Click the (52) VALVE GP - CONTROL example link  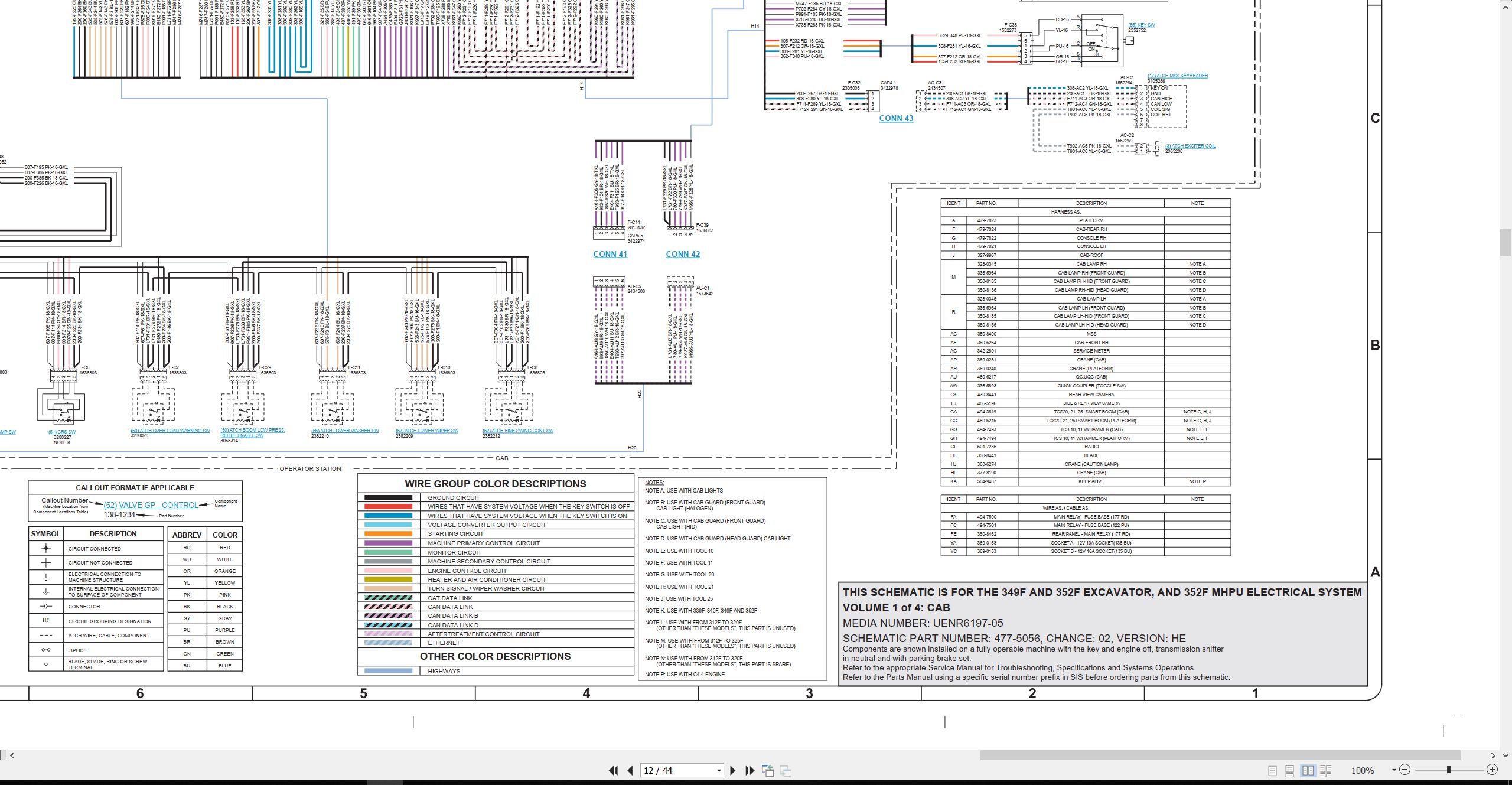pos(151,505)
